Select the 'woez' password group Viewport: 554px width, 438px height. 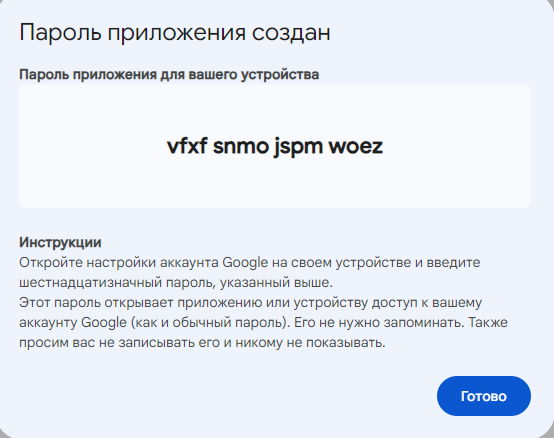(356, 147)
